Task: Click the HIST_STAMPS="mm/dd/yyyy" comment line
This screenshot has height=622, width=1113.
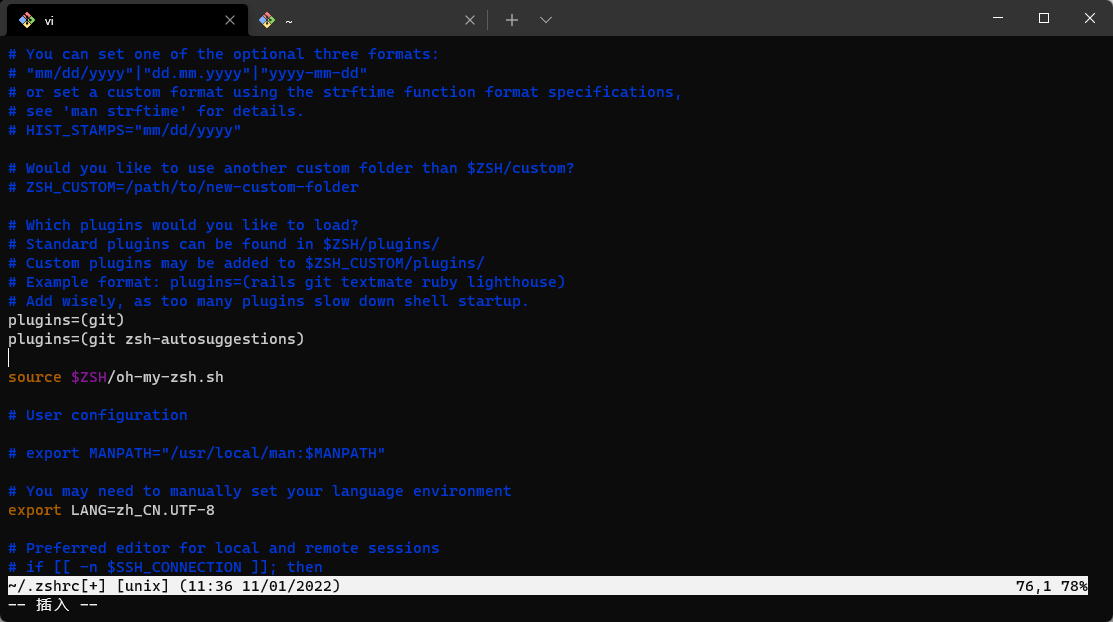Action: [x=125, y=131]
